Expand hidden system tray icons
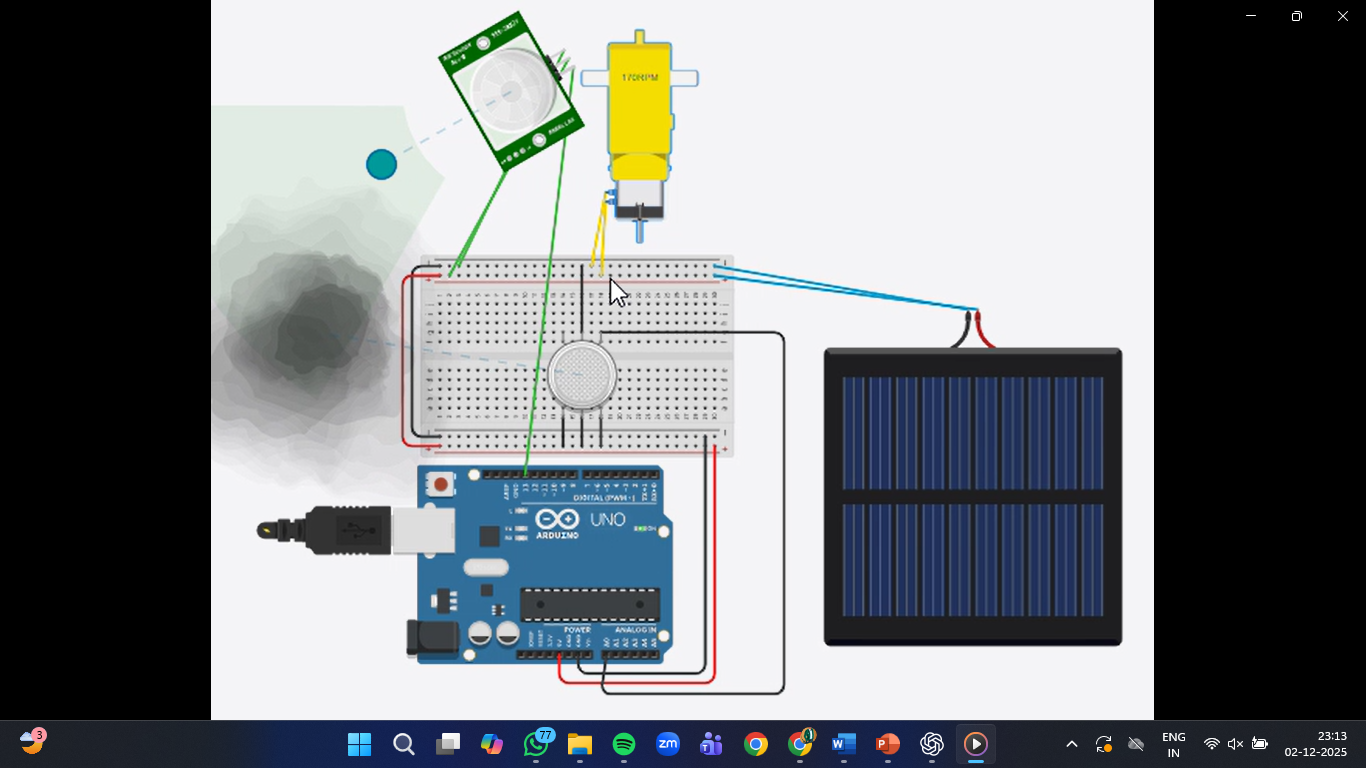The image size is (1366, 768). (1071, 745)
